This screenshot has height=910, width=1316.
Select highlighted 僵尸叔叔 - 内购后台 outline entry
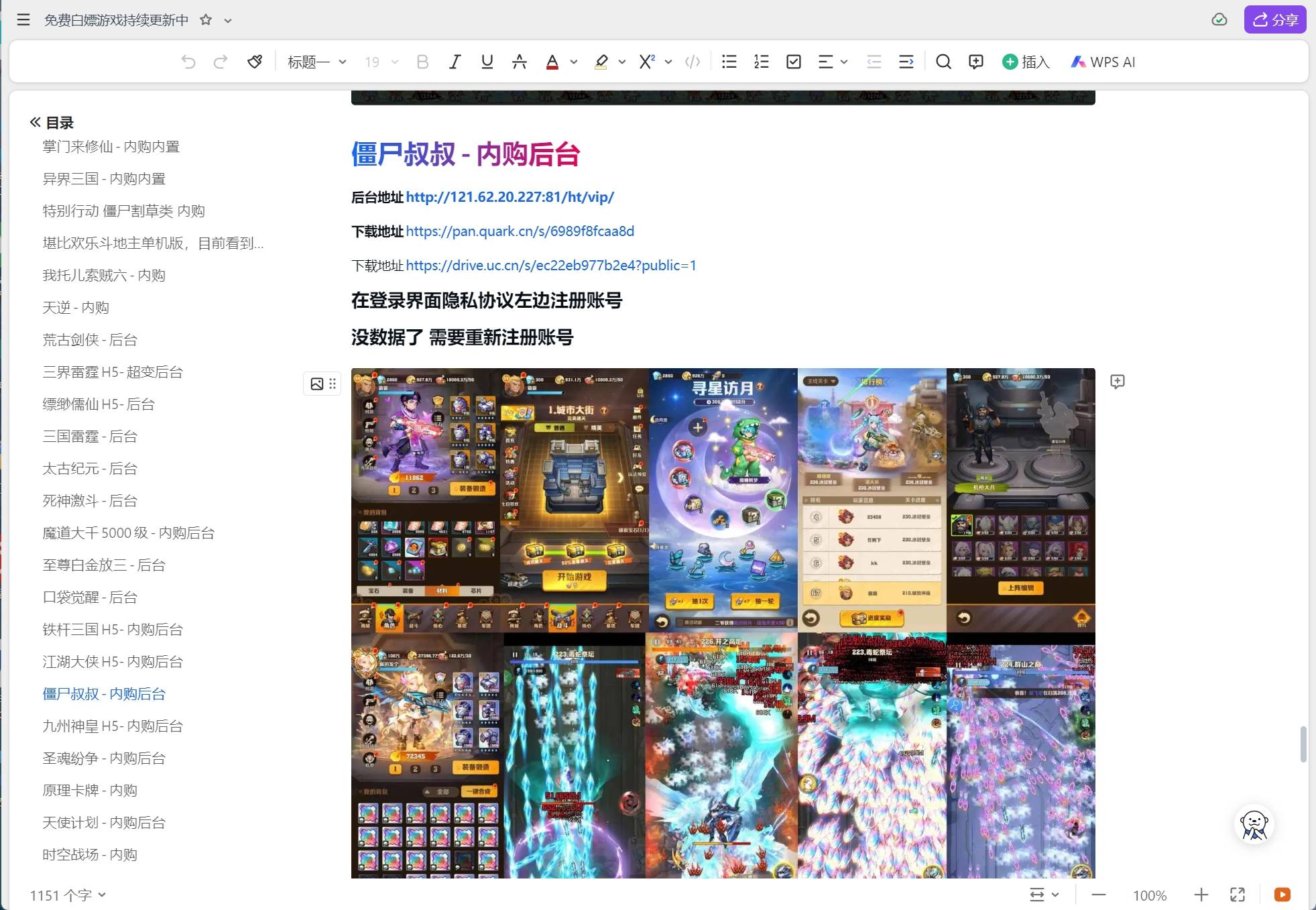point(104,693)
